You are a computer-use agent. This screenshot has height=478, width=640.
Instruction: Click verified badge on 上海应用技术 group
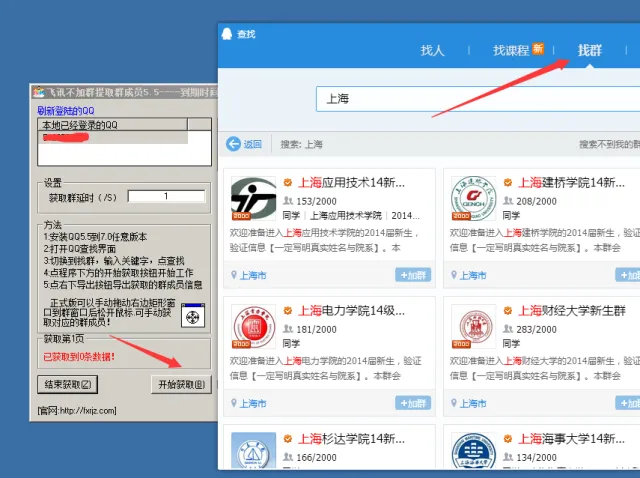point(288,182)
